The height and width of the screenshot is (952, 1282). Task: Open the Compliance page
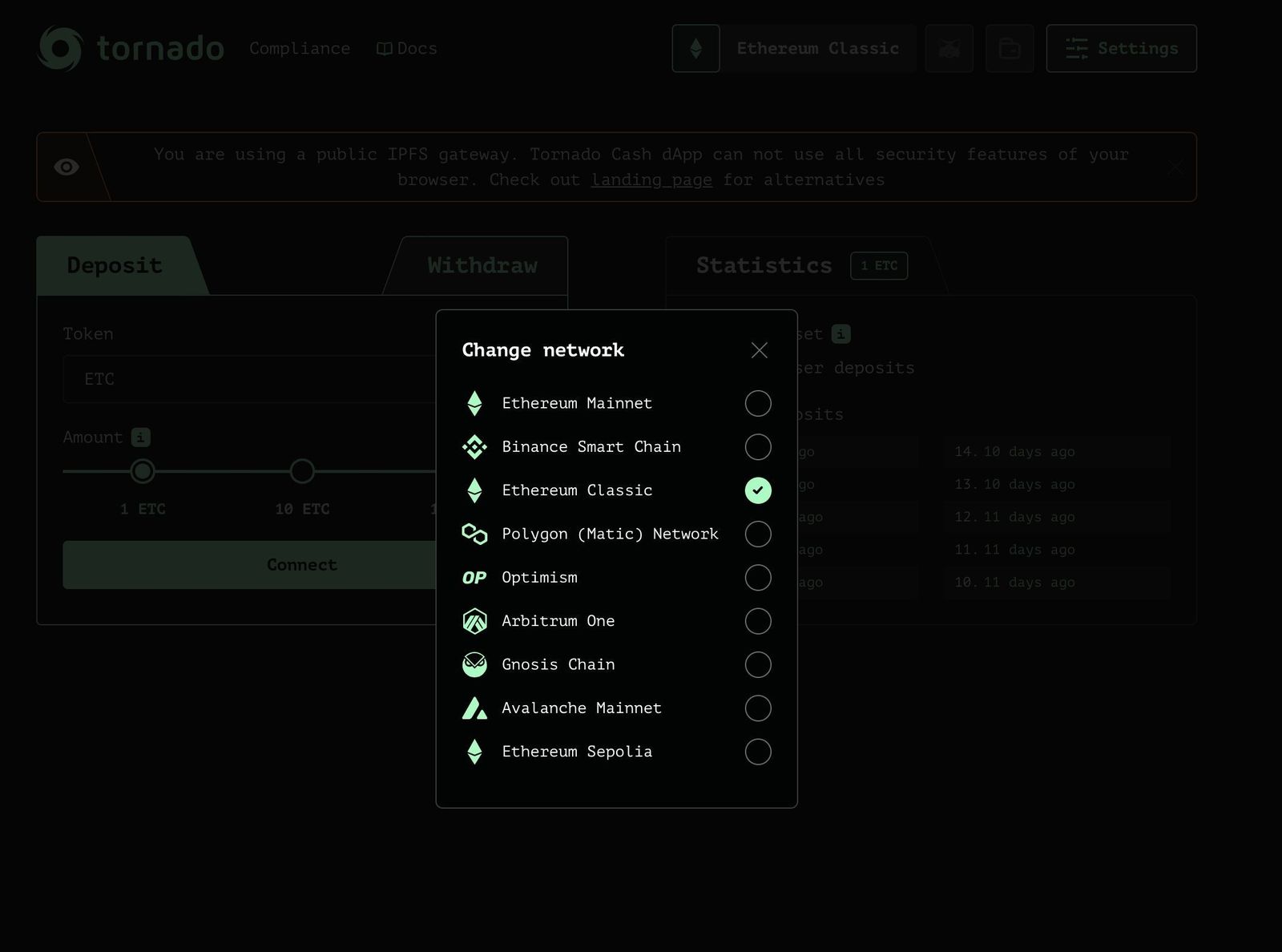pos(300,48)
